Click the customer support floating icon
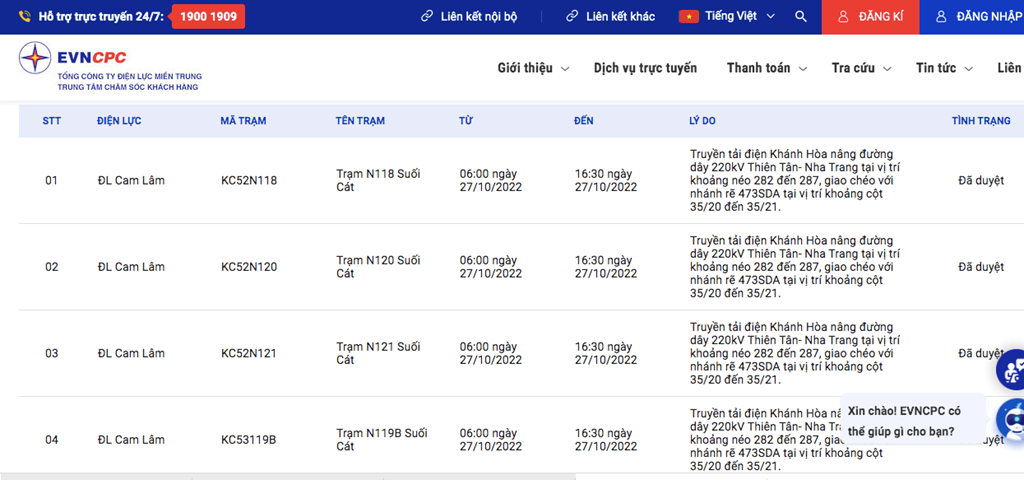The image size is (1024, 480). click(1010, 370)
